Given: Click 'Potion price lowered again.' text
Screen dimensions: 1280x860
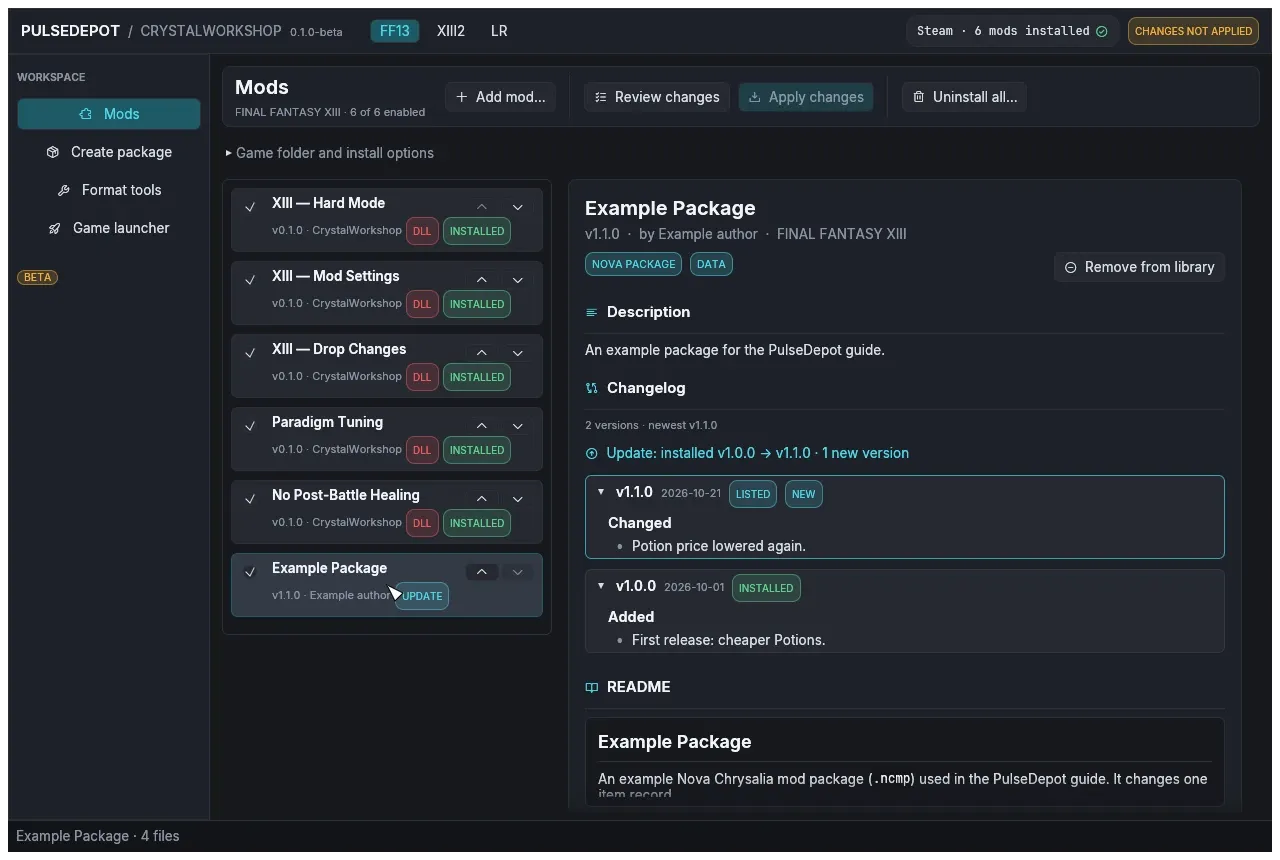Looking at the screenshot, I should pyautogui.click(x=719, y=546).
